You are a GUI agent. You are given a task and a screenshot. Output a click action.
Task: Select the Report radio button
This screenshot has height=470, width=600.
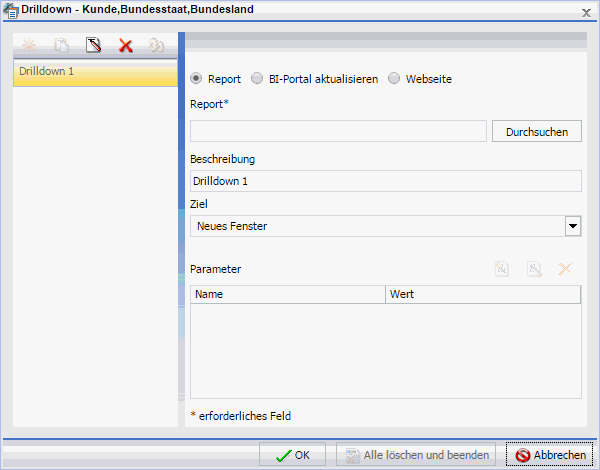(x=196, y=78)
